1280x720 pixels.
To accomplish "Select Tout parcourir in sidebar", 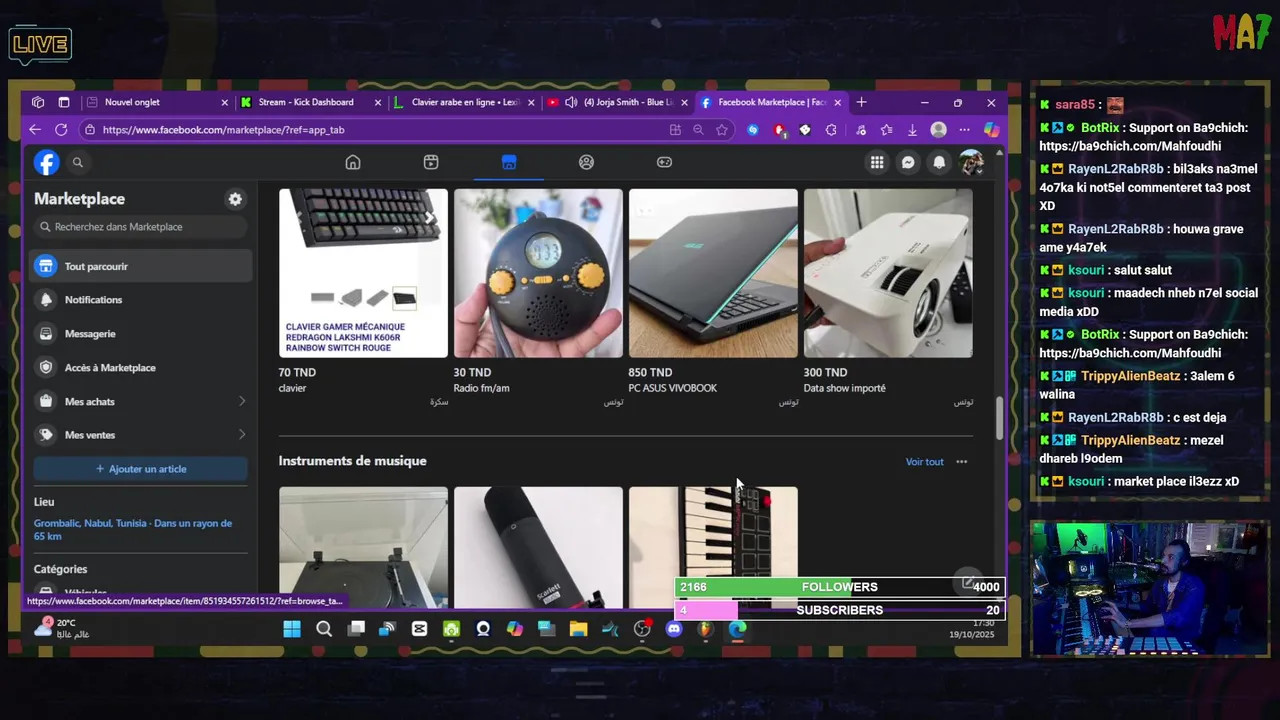I will pos(140,266).
